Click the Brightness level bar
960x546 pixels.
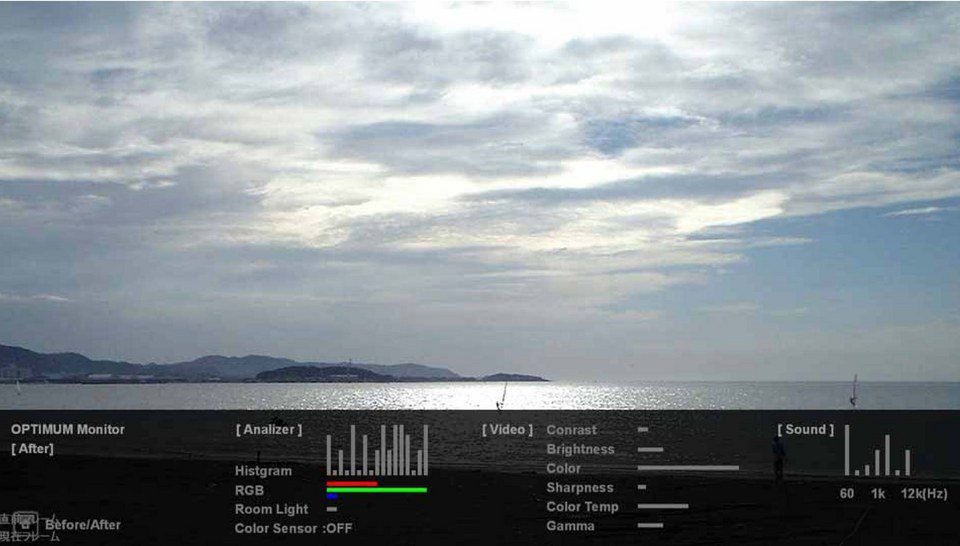coord(650,449)
